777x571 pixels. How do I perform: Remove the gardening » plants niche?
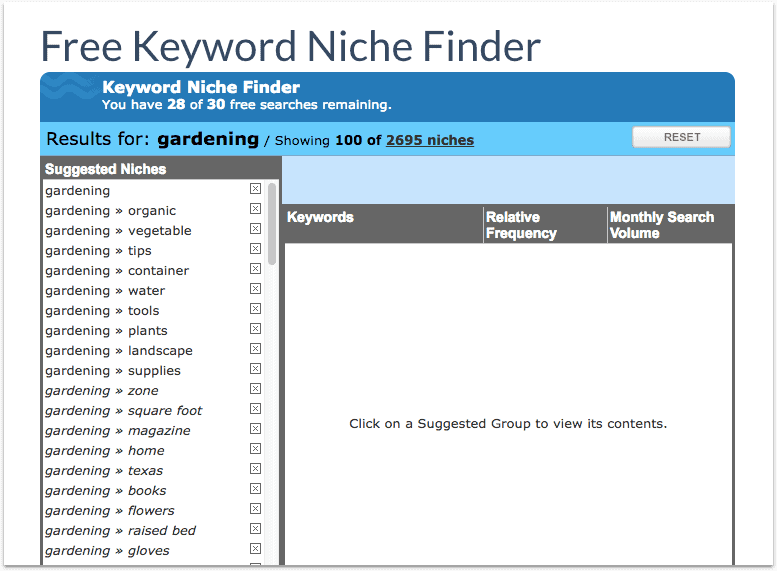tap(255, 329)
